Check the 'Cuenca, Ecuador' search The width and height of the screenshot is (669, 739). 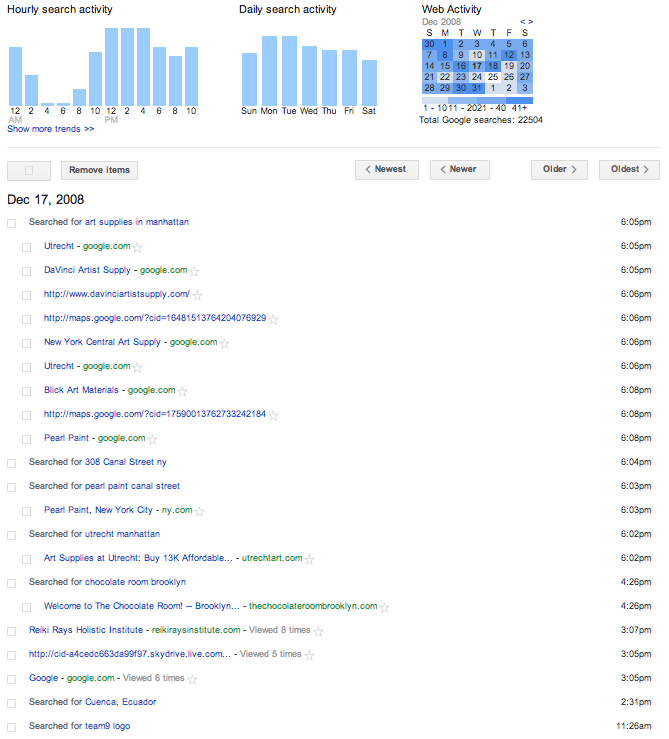pos(12,703)
